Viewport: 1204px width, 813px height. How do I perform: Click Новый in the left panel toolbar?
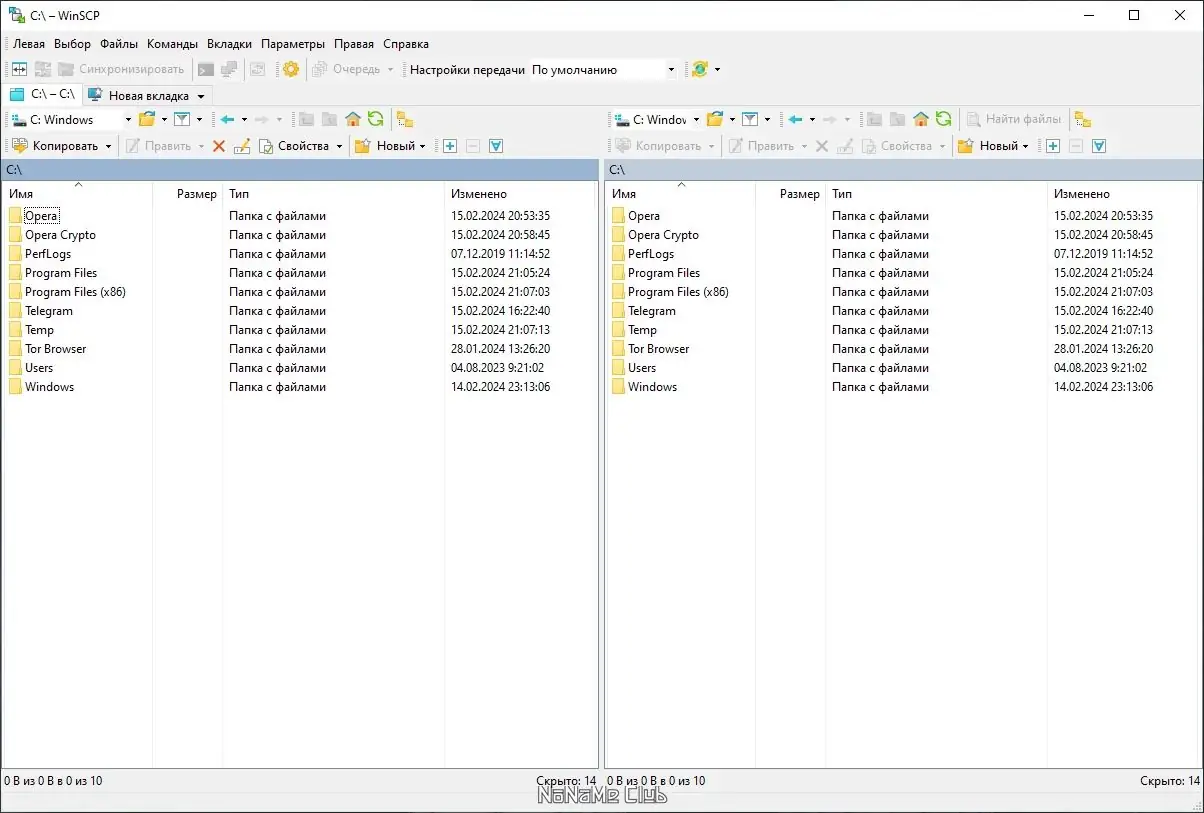click(x=385, y=146)
